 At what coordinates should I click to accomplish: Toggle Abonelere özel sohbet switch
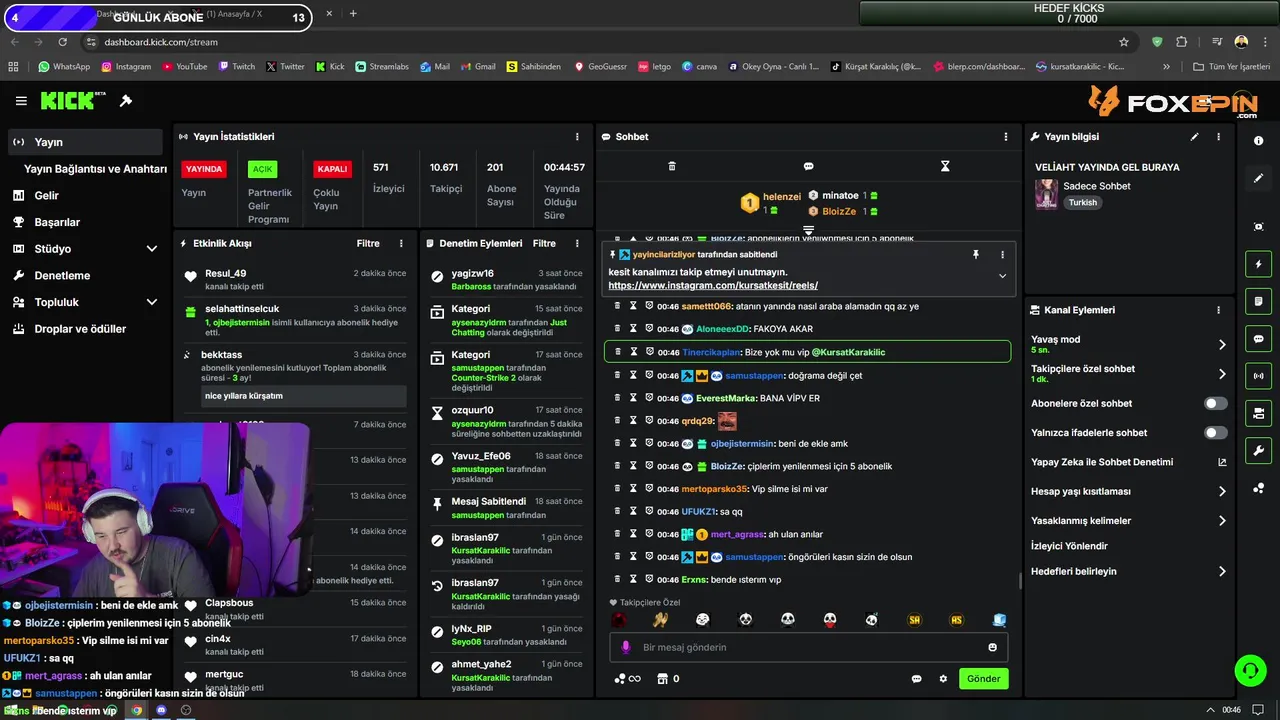coord(1215,404)
